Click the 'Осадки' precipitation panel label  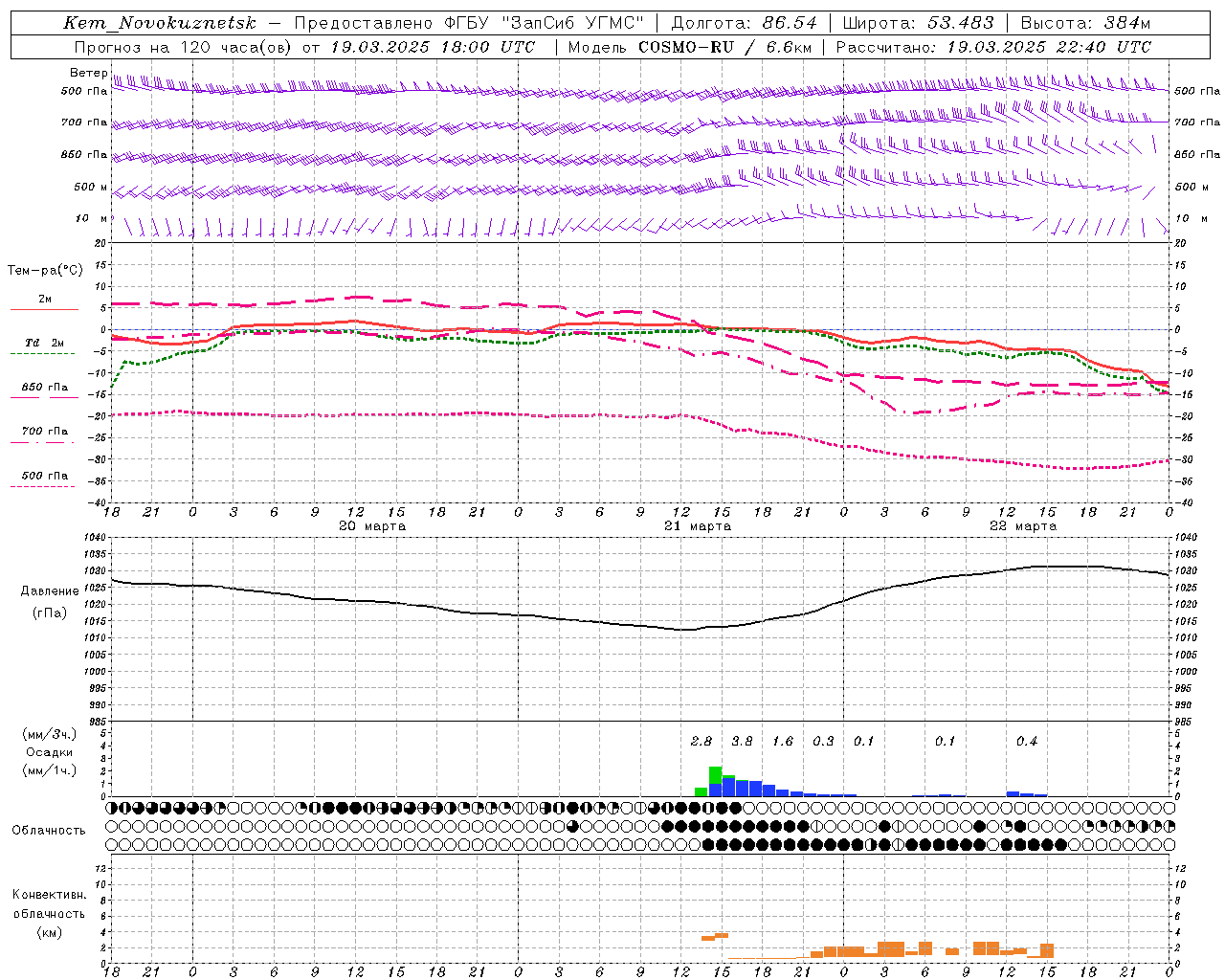coord(50,752)
